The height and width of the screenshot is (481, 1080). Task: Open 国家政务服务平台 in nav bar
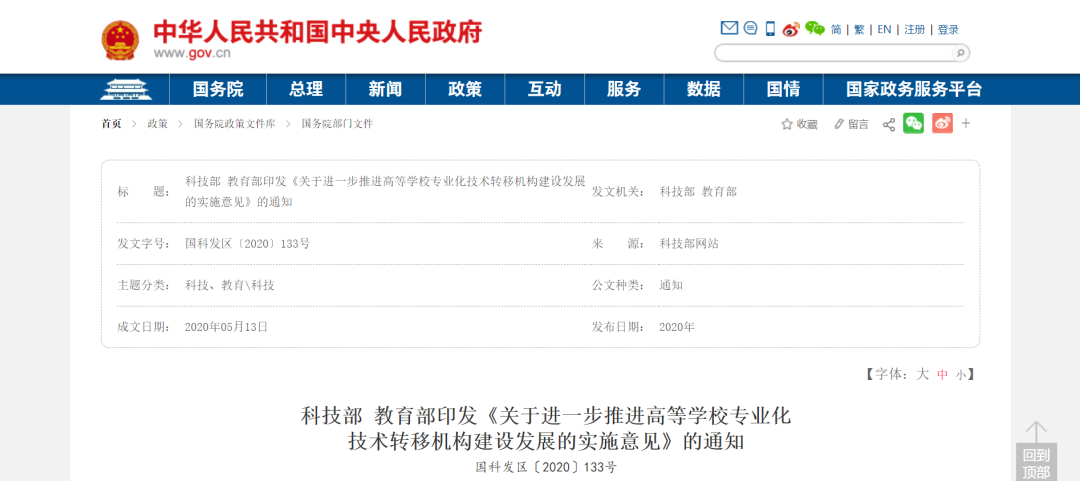(x=914, y=90)
